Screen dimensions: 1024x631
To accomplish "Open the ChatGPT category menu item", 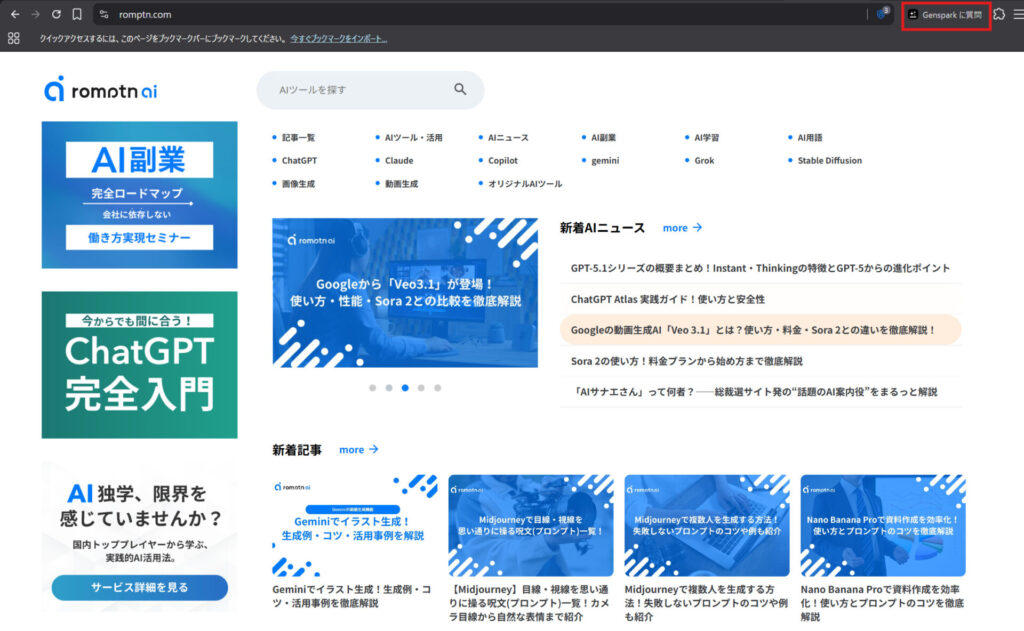I will (x=299, y=160).
